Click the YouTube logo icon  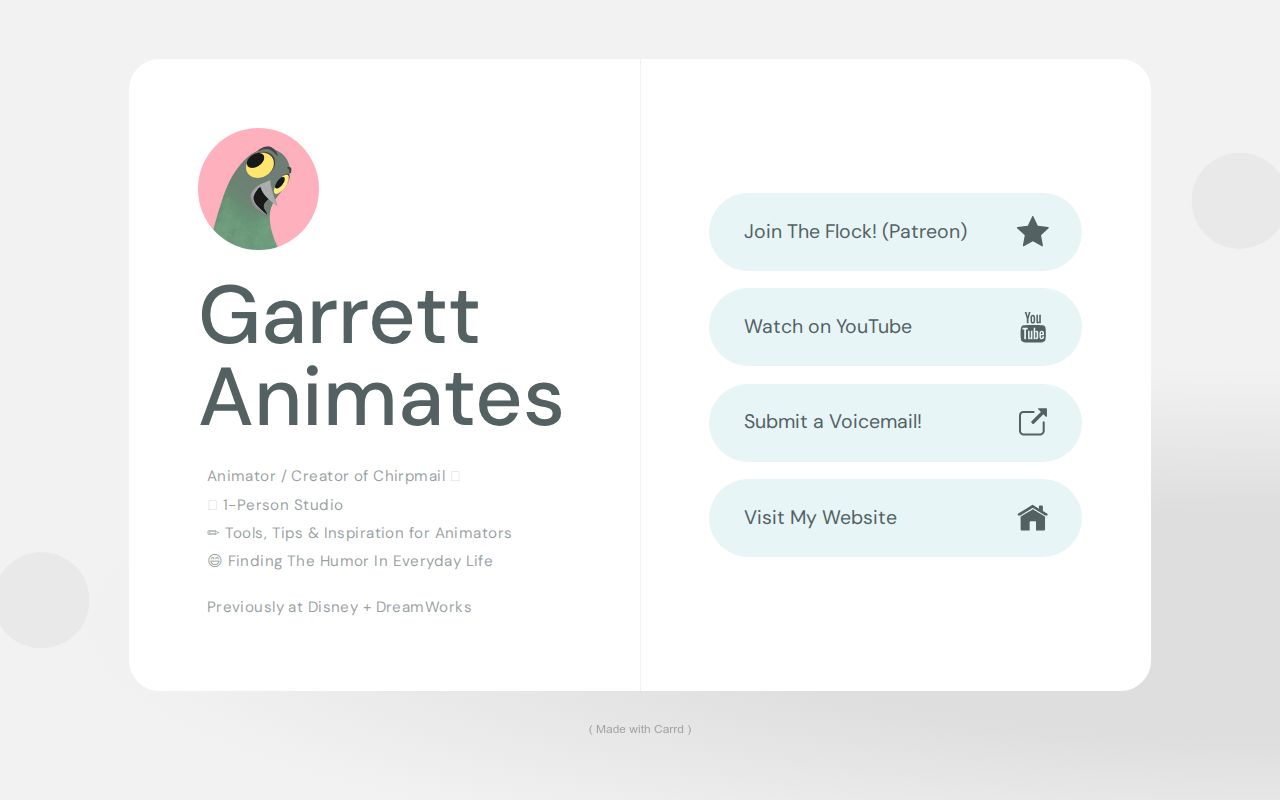click(1032, 327)
